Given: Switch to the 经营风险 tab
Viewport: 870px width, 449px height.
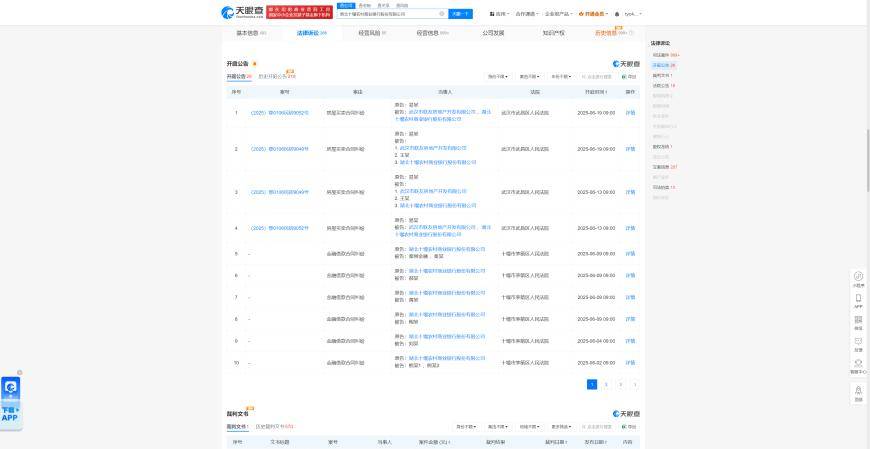Looking at the screenshot, I should pos(372,33).
